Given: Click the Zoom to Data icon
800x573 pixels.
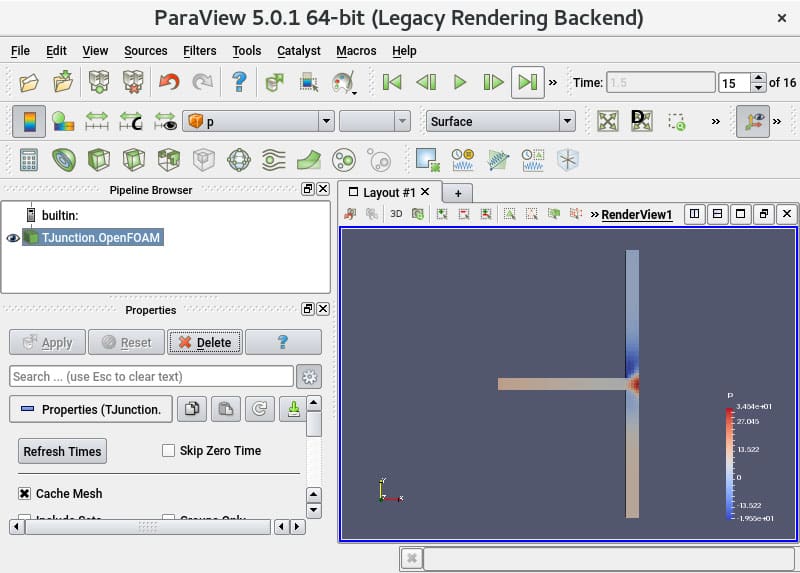Looking at the screenshot, I should (642, 121).
